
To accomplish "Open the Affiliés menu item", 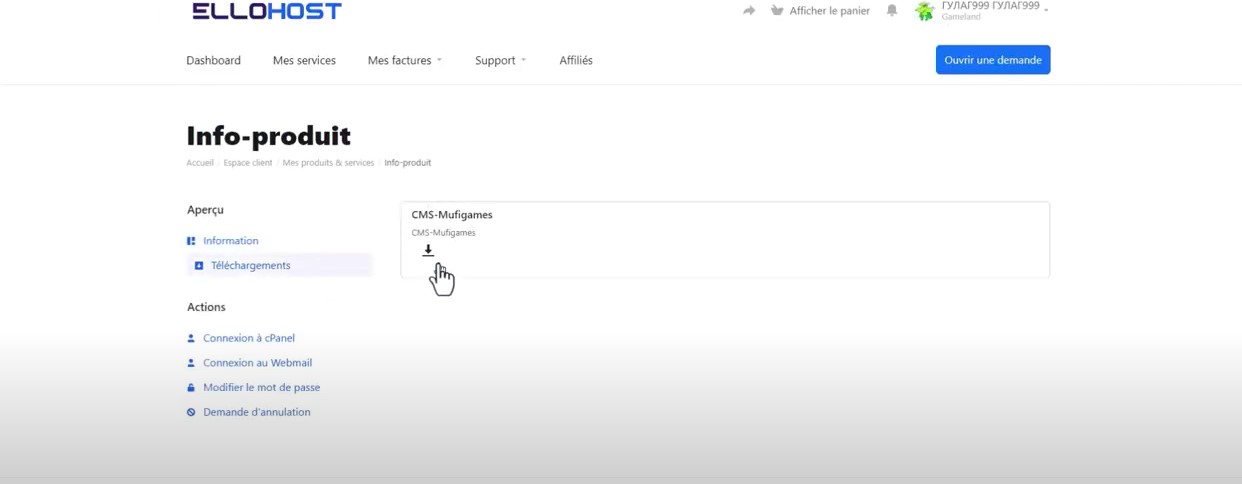I will (576, 60).
